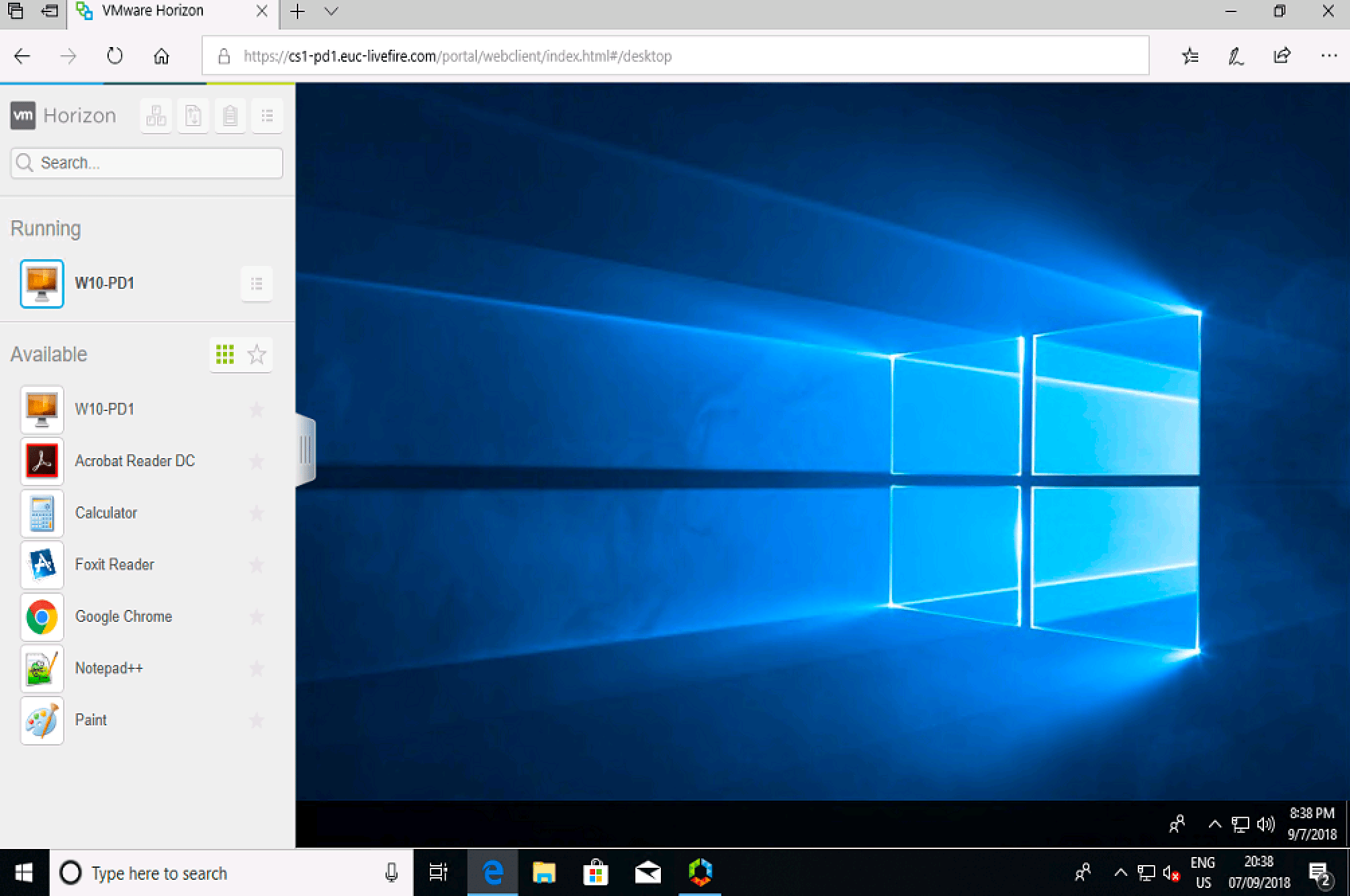This screenshot has height=896, width=1350.
Task: Open File Explorer from the taskbar
Action: click(x=544, y=873)
